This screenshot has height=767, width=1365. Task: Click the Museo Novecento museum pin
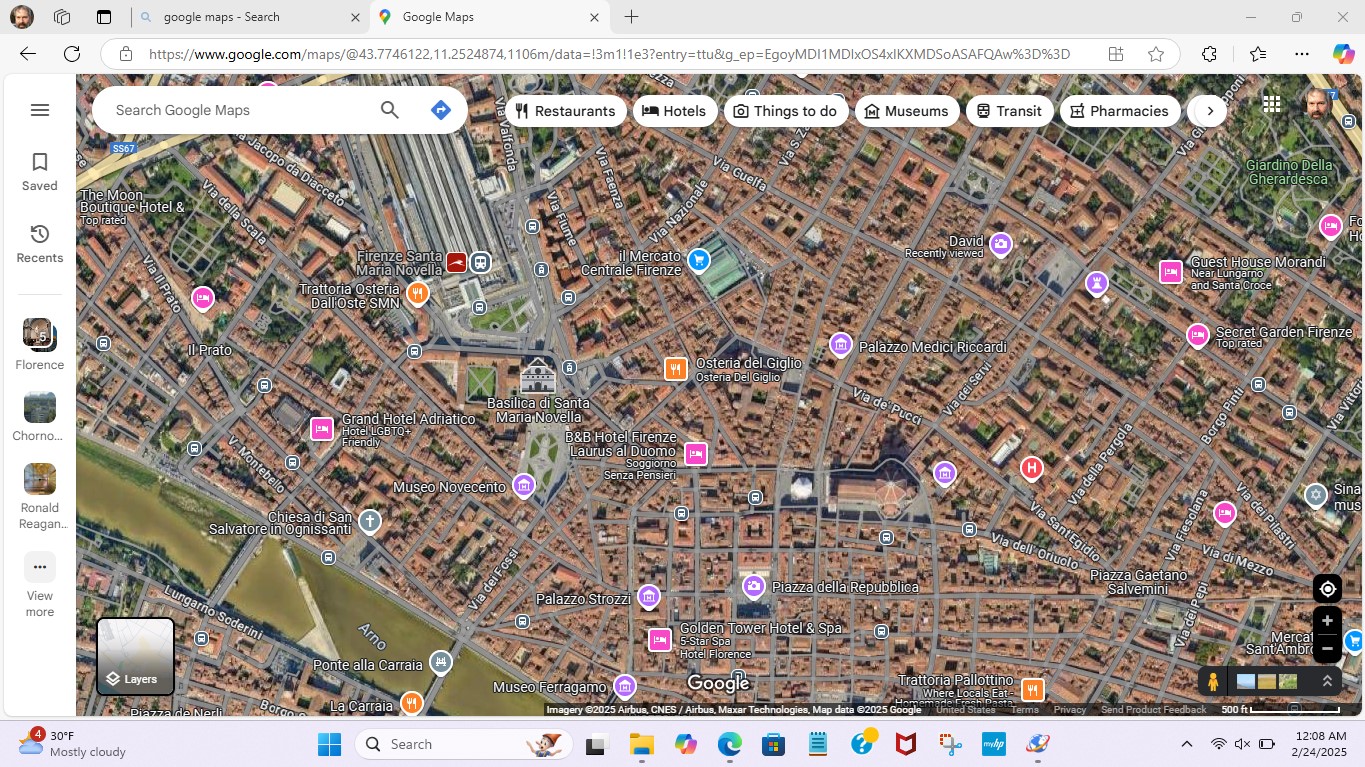pyautogui.click(x=523, y=486)
